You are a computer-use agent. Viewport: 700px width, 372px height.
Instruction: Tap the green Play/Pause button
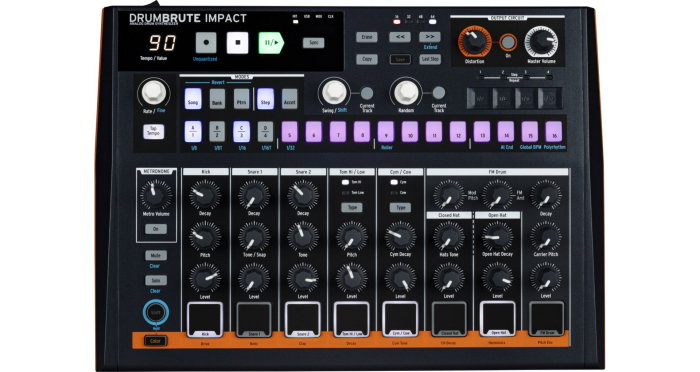[x=271, y=43]
